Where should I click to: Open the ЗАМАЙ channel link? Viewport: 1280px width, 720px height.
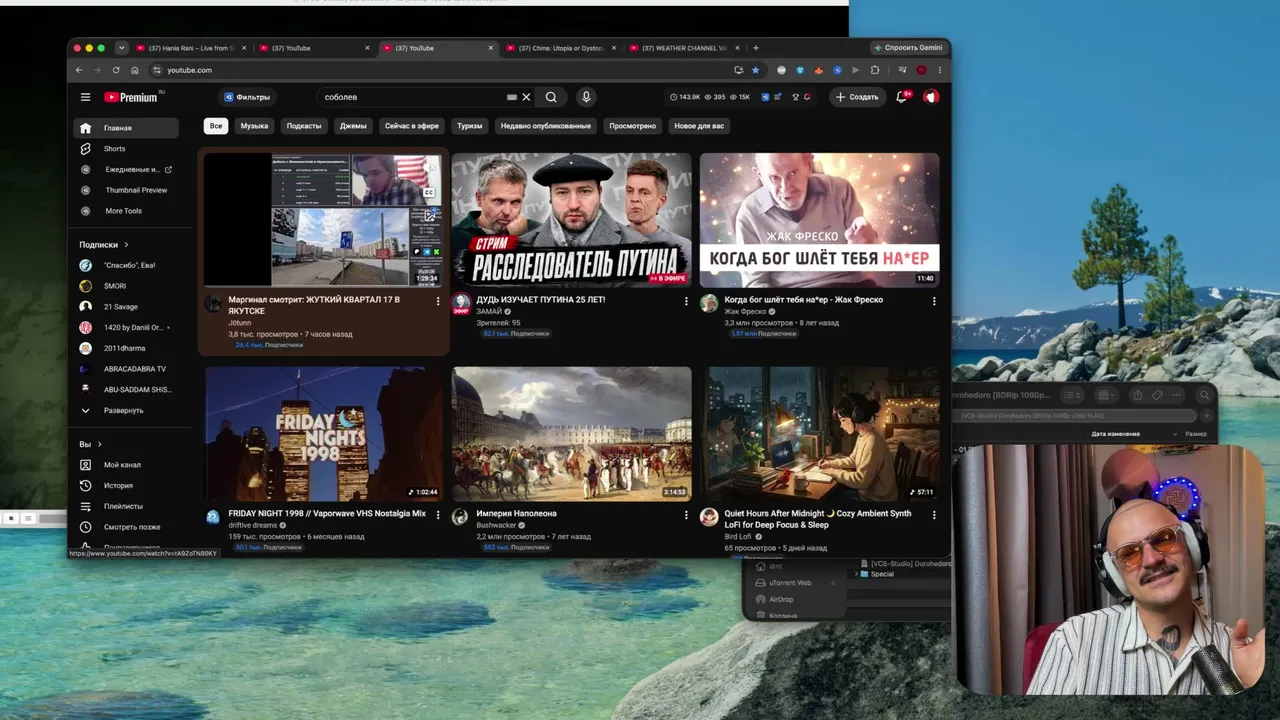tap(489, 312)
